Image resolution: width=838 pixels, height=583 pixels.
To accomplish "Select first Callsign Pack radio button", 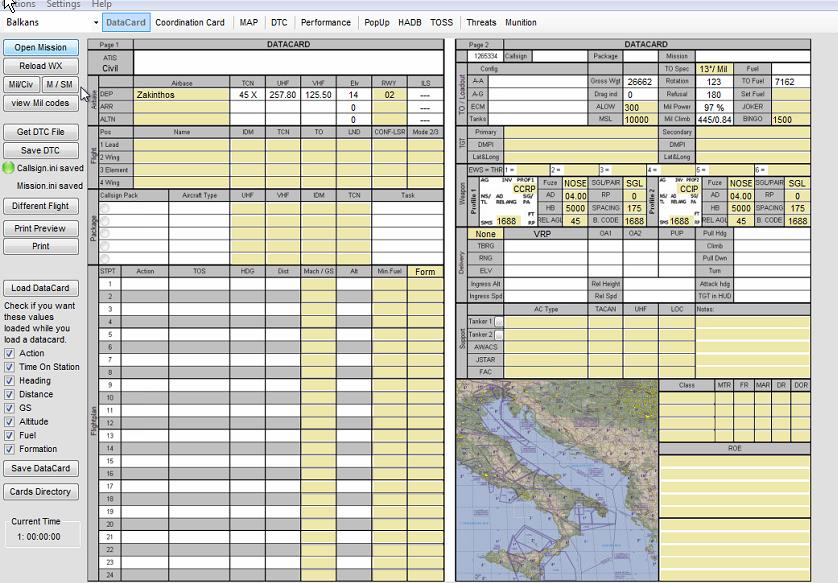I will (x=104, y=208).
